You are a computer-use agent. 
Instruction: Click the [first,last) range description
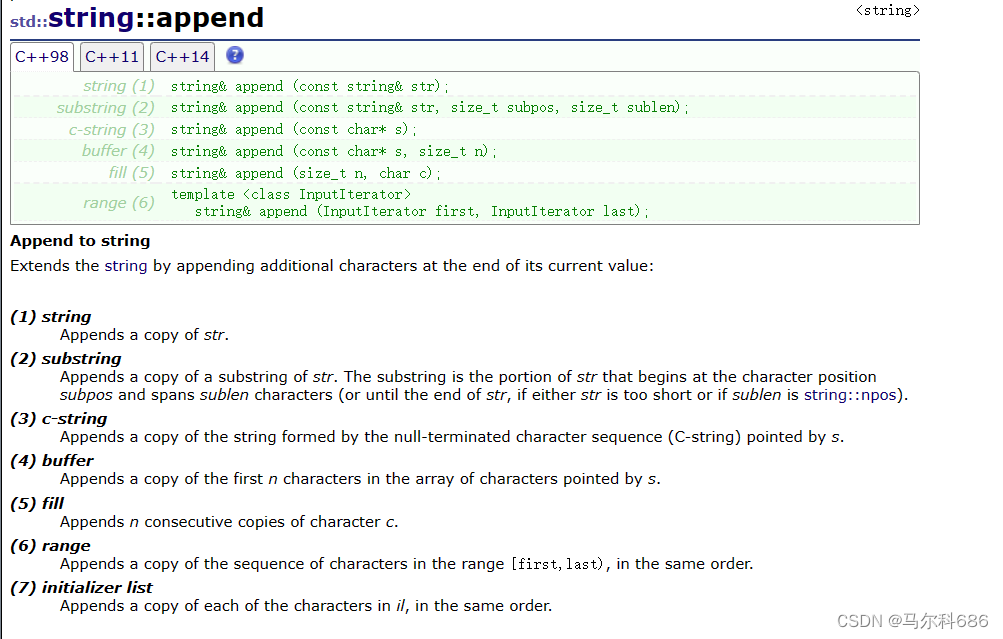click(407, 564)
